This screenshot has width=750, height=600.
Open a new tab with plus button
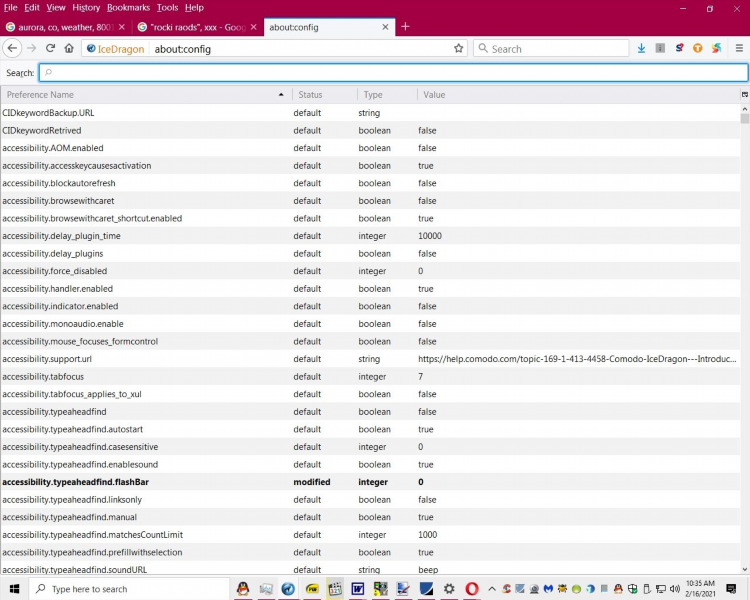405,27
